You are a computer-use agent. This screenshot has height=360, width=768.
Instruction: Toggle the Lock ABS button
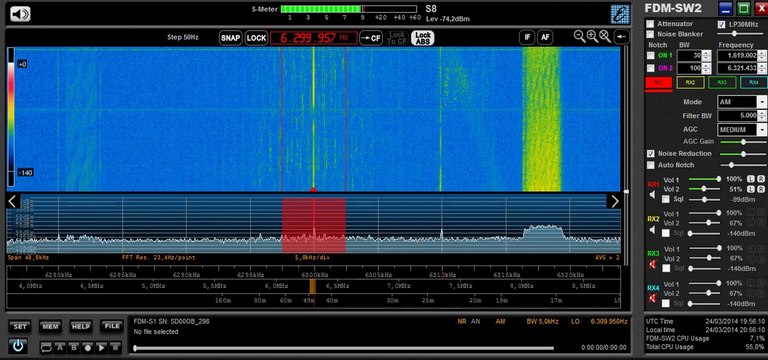(423, 38)
